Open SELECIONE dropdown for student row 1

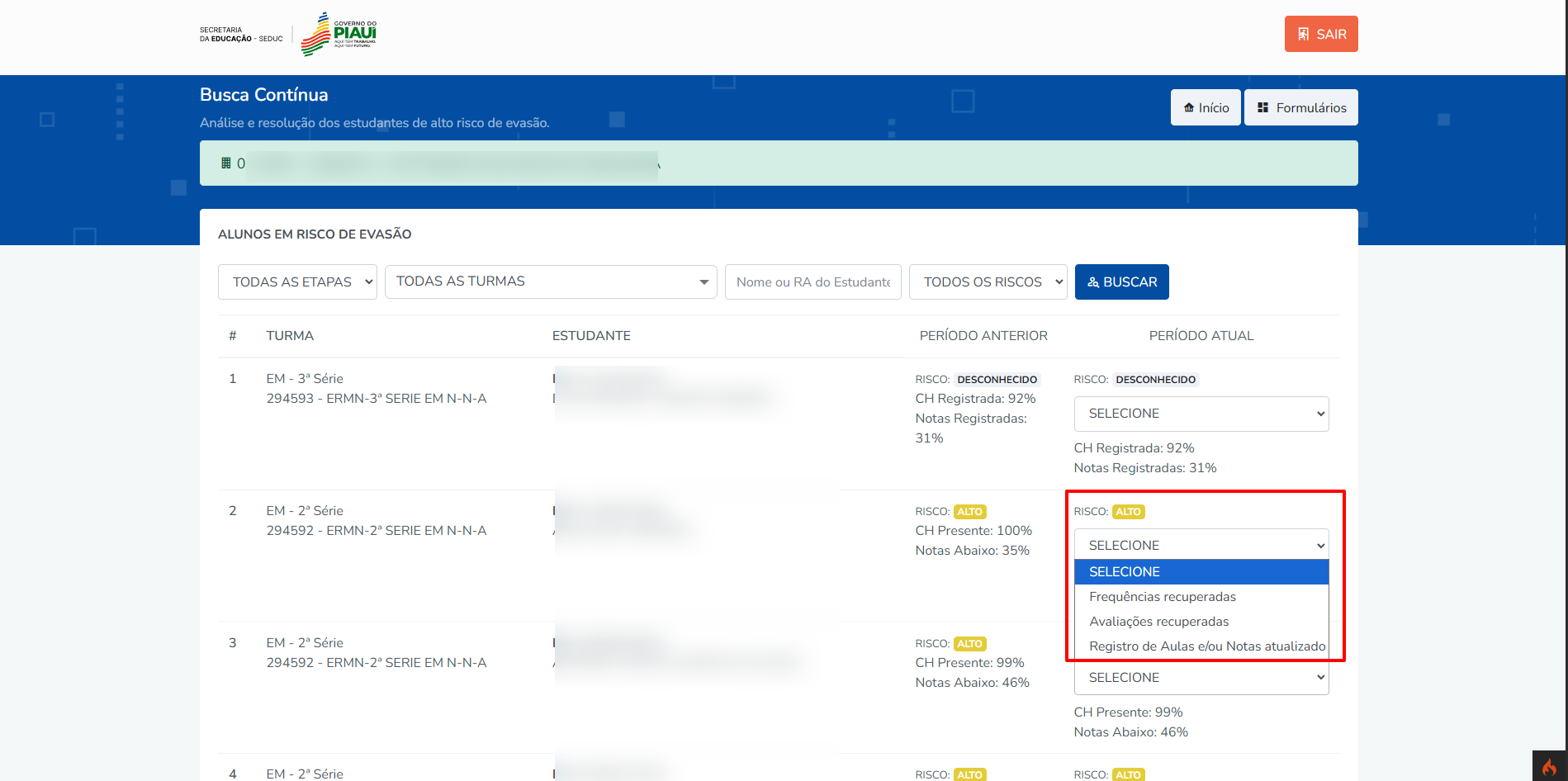(1201, 414)
